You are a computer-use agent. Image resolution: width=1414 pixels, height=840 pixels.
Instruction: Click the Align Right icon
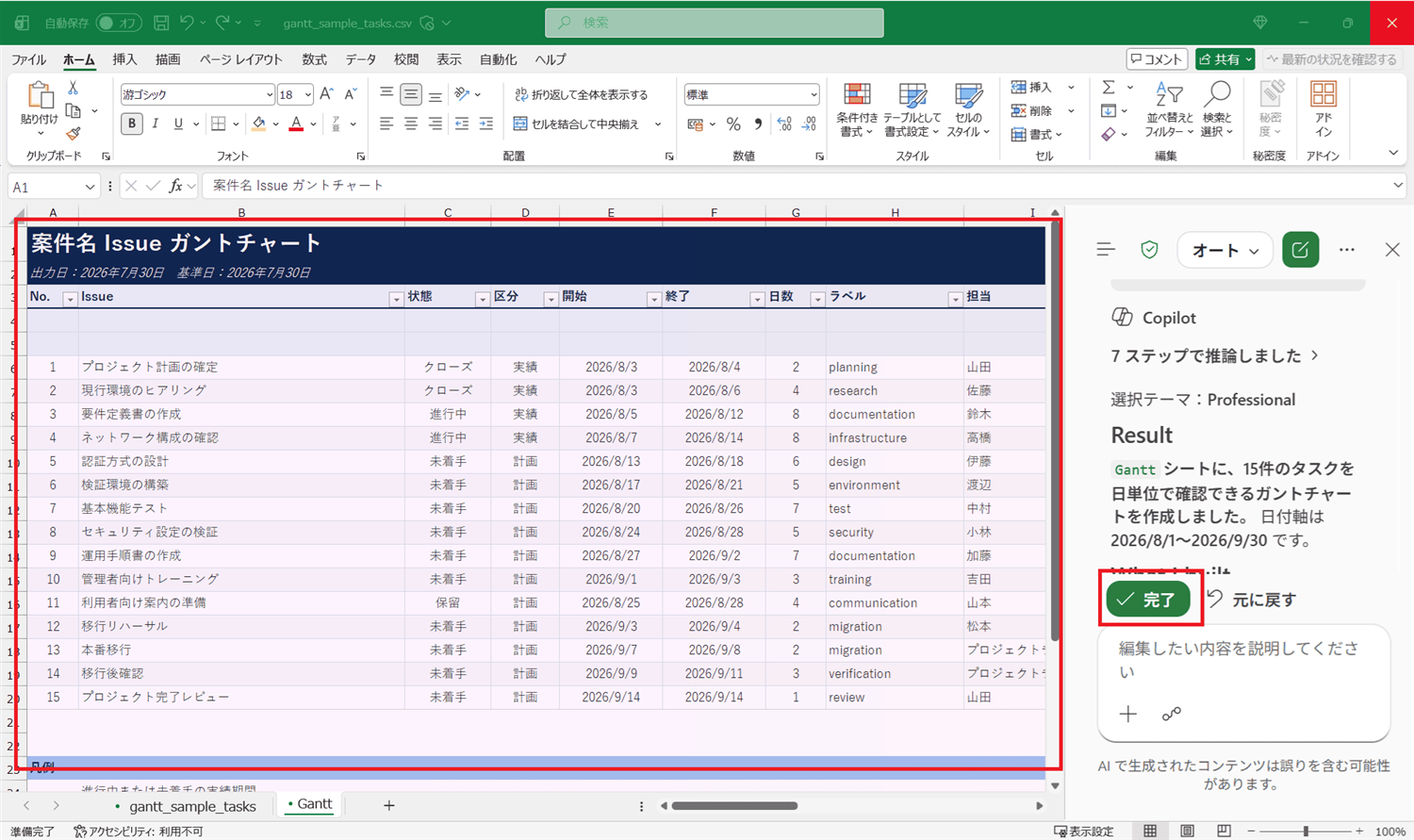[436, 124]
